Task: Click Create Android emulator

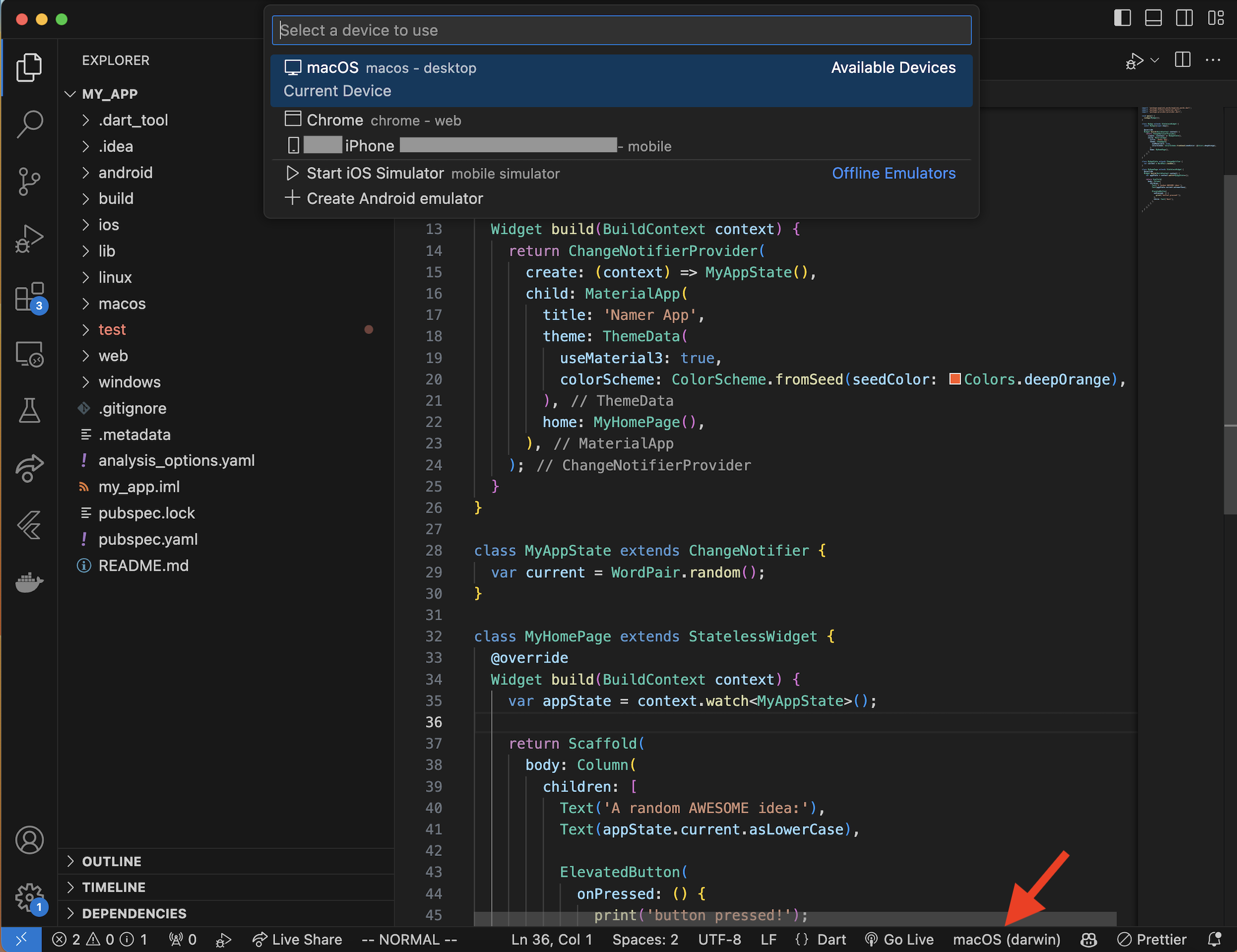Action: [x=395, y=198]
